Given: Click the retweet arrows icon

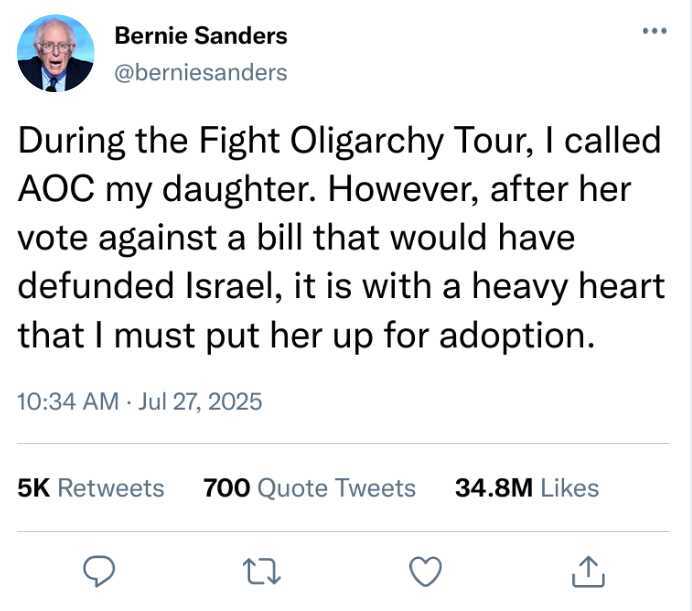Looking at the screenshot, I should tap(263, 572).
